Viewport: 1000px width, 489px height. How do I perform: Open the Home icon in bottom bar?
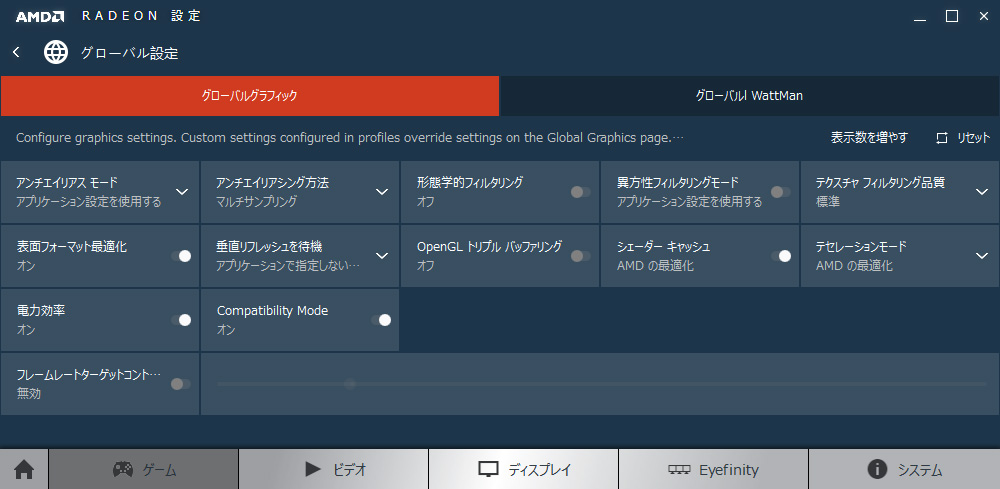[x=24, y=470]
